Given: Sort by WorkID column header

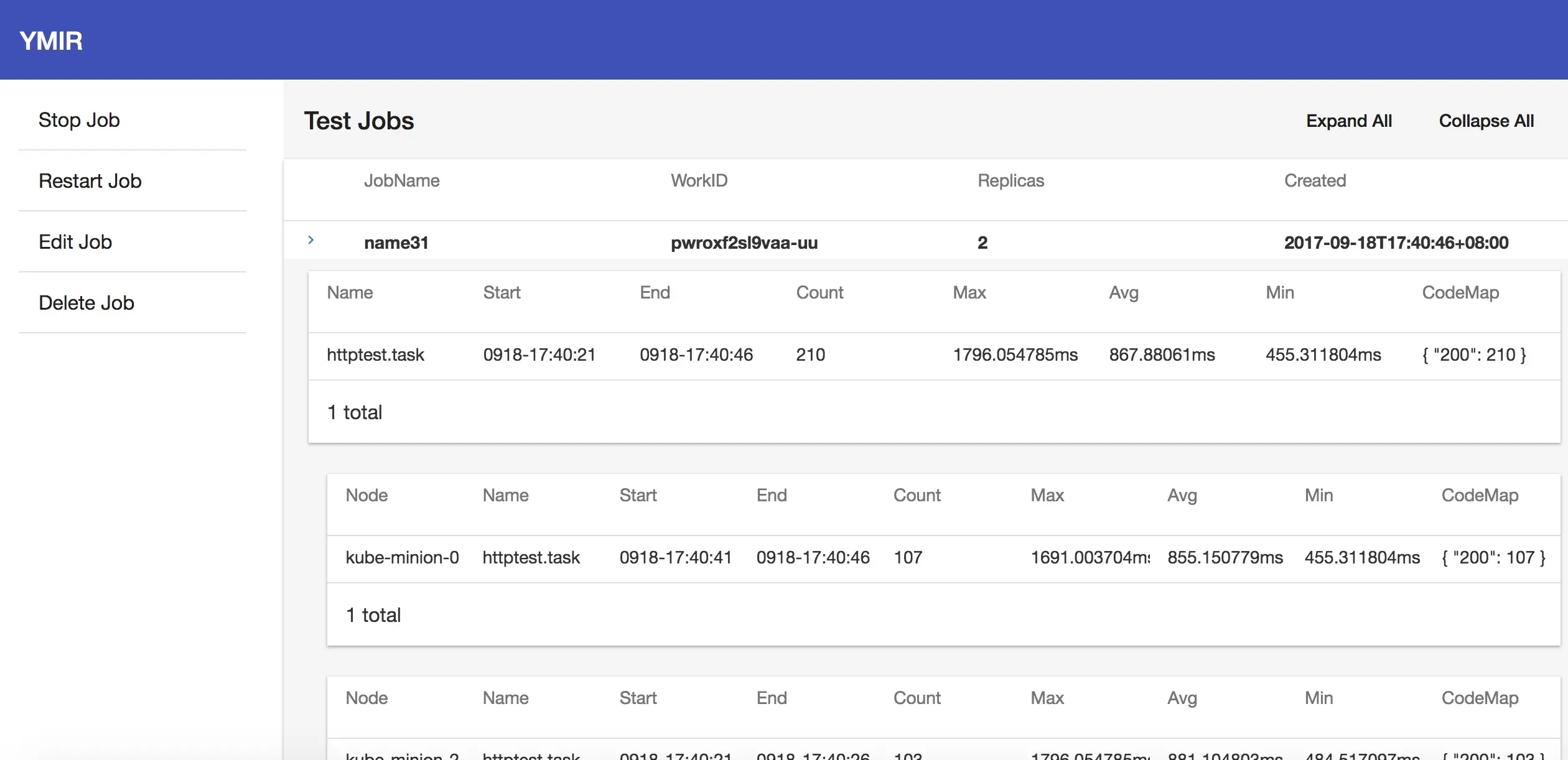Looking at the screenshot, I should (x=699, y=180).
